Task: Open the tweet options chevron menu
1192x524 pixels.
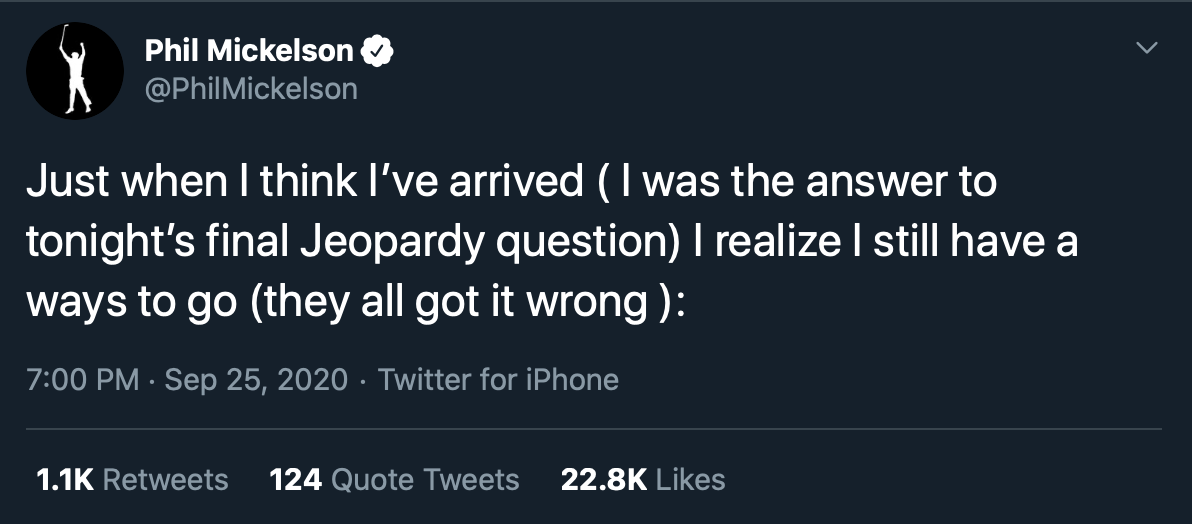Action: pos(1146,48)
